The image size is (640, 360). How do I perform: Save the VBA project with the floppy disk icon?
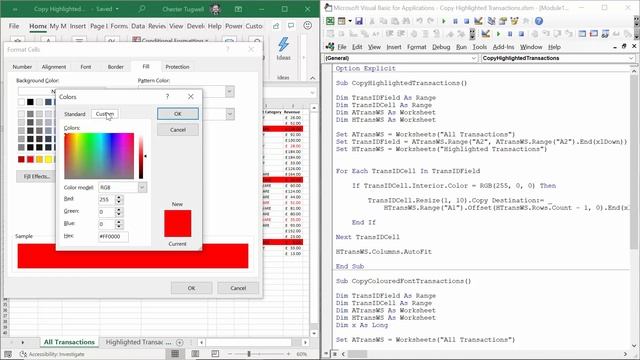point(359,21)
